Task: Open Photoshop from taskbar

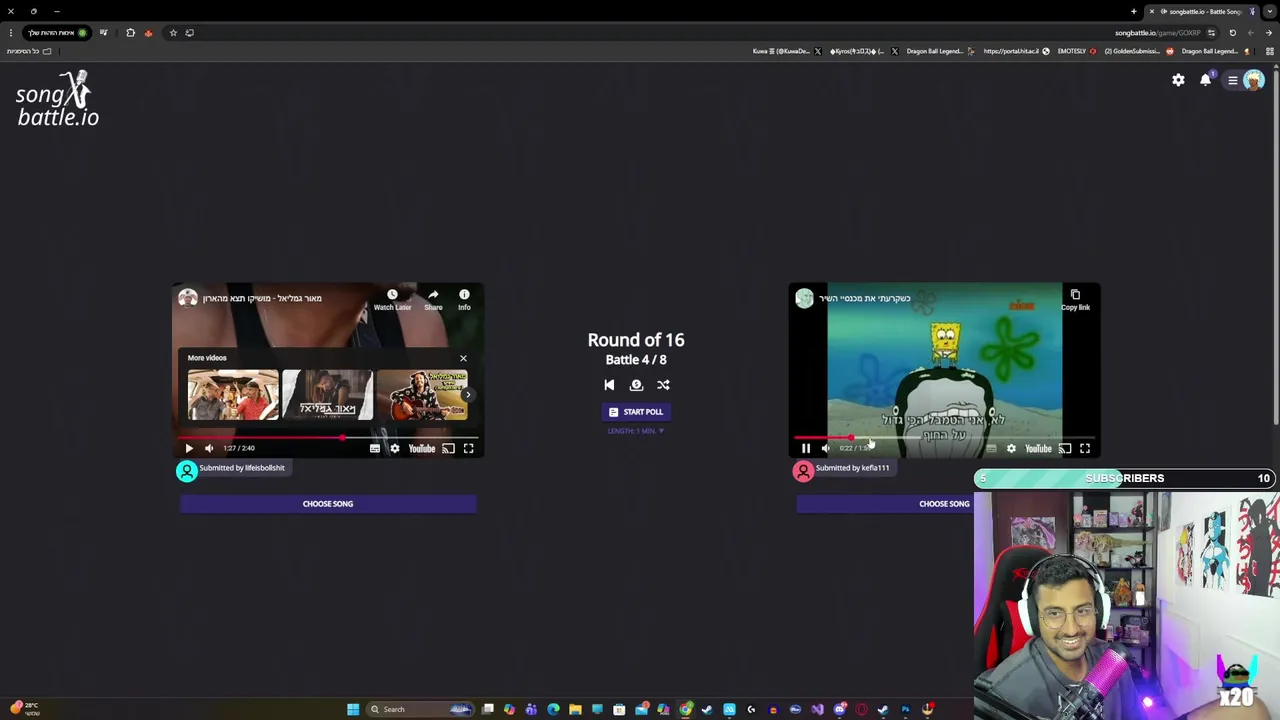Action: (905, 709)
